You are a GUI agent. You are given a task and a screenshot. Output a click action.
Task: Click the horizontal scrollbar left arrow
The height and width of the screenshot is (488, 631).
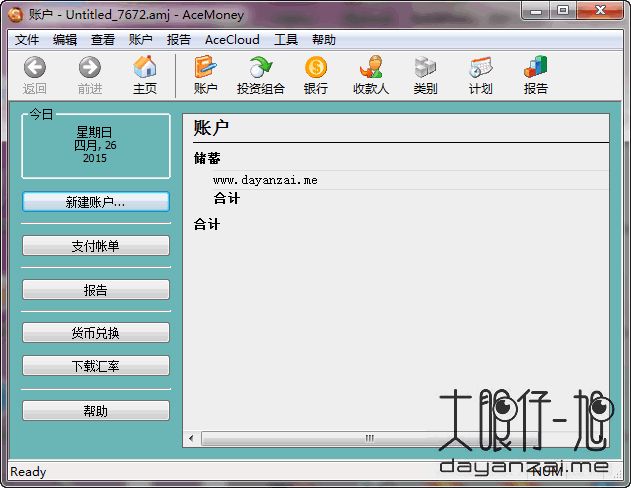pos(191,438)
